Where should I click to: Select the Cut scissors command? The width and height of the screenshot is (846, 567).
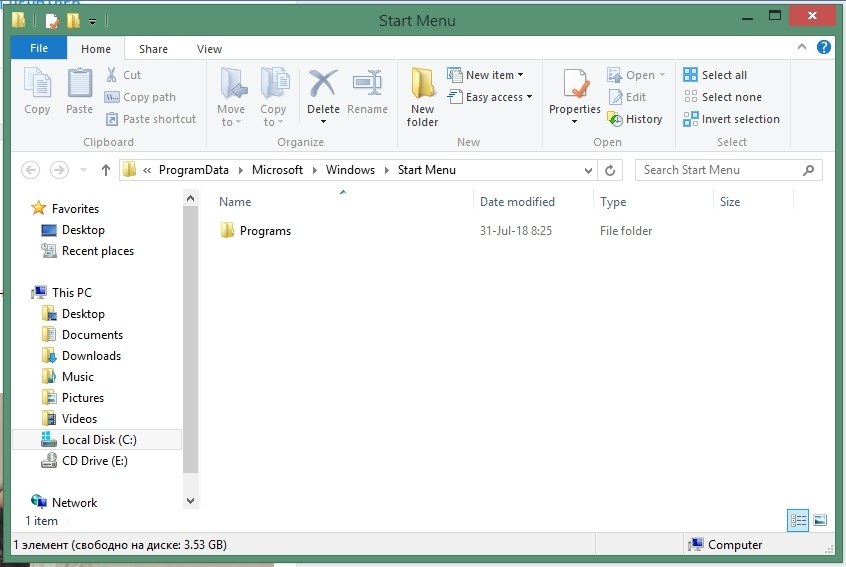pyautogui.click(x=123, y=75)
